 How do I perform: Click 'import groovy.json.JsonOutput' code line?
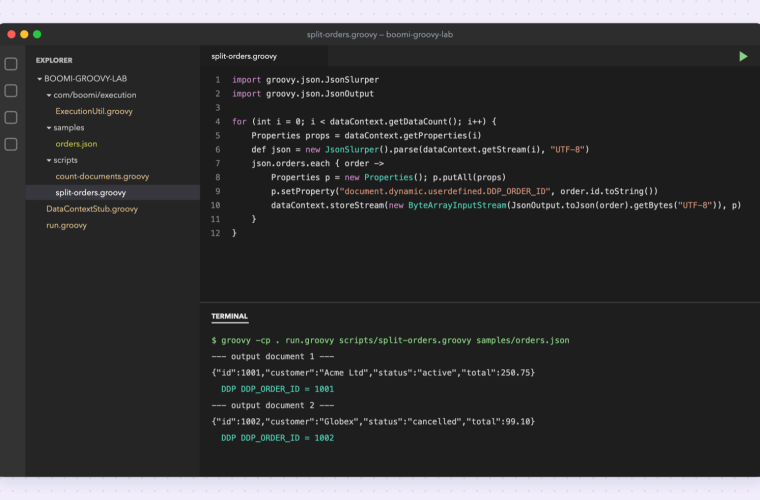(303, 94)
